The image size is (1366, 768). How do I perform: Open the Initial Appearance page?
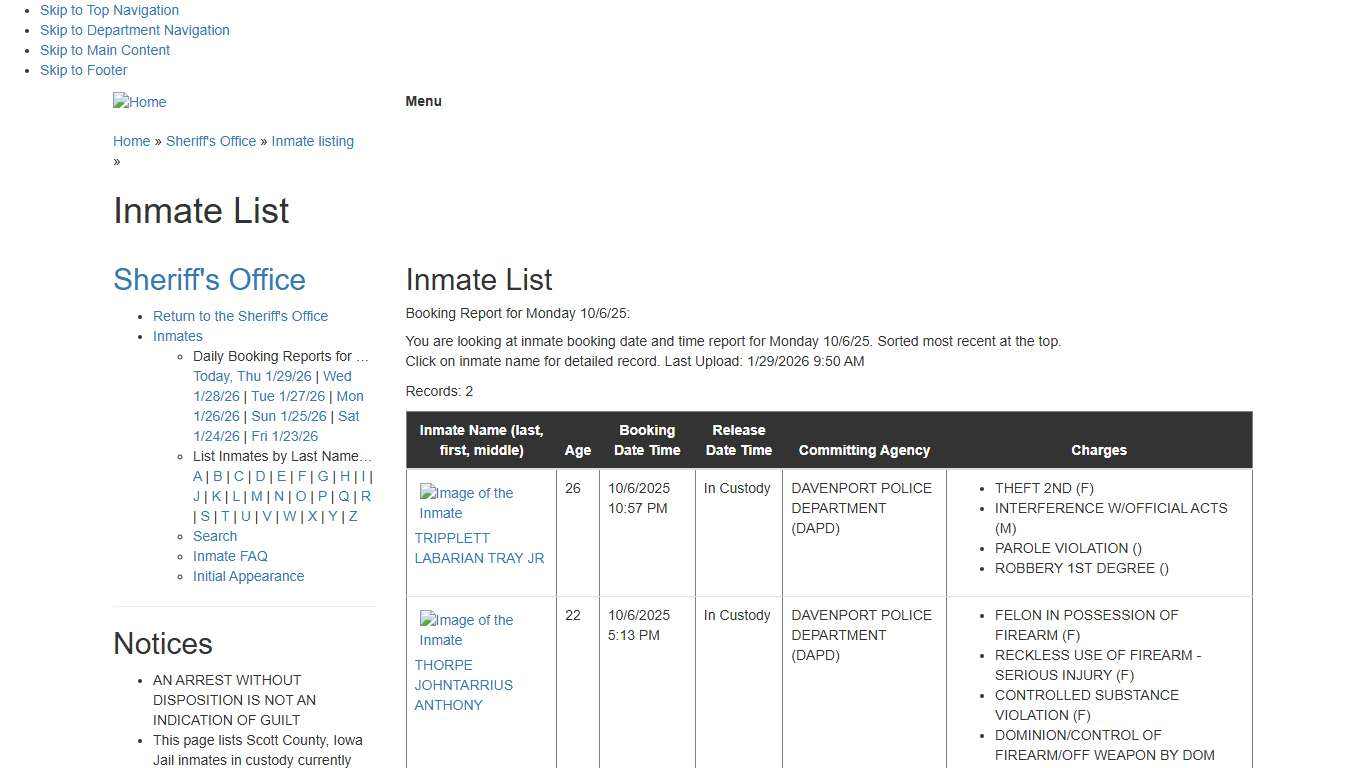click(x=248, y=576)
